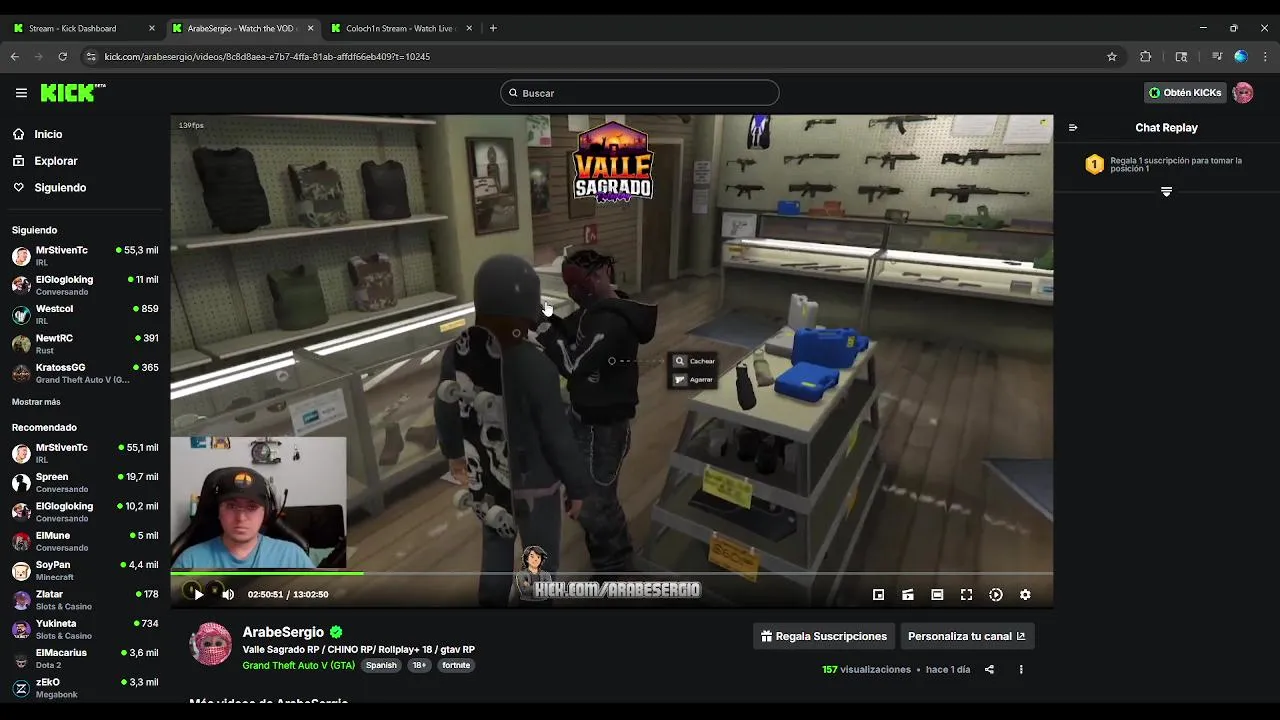
Task: Go to Kick homepage via logo
Action: [72, 93]
